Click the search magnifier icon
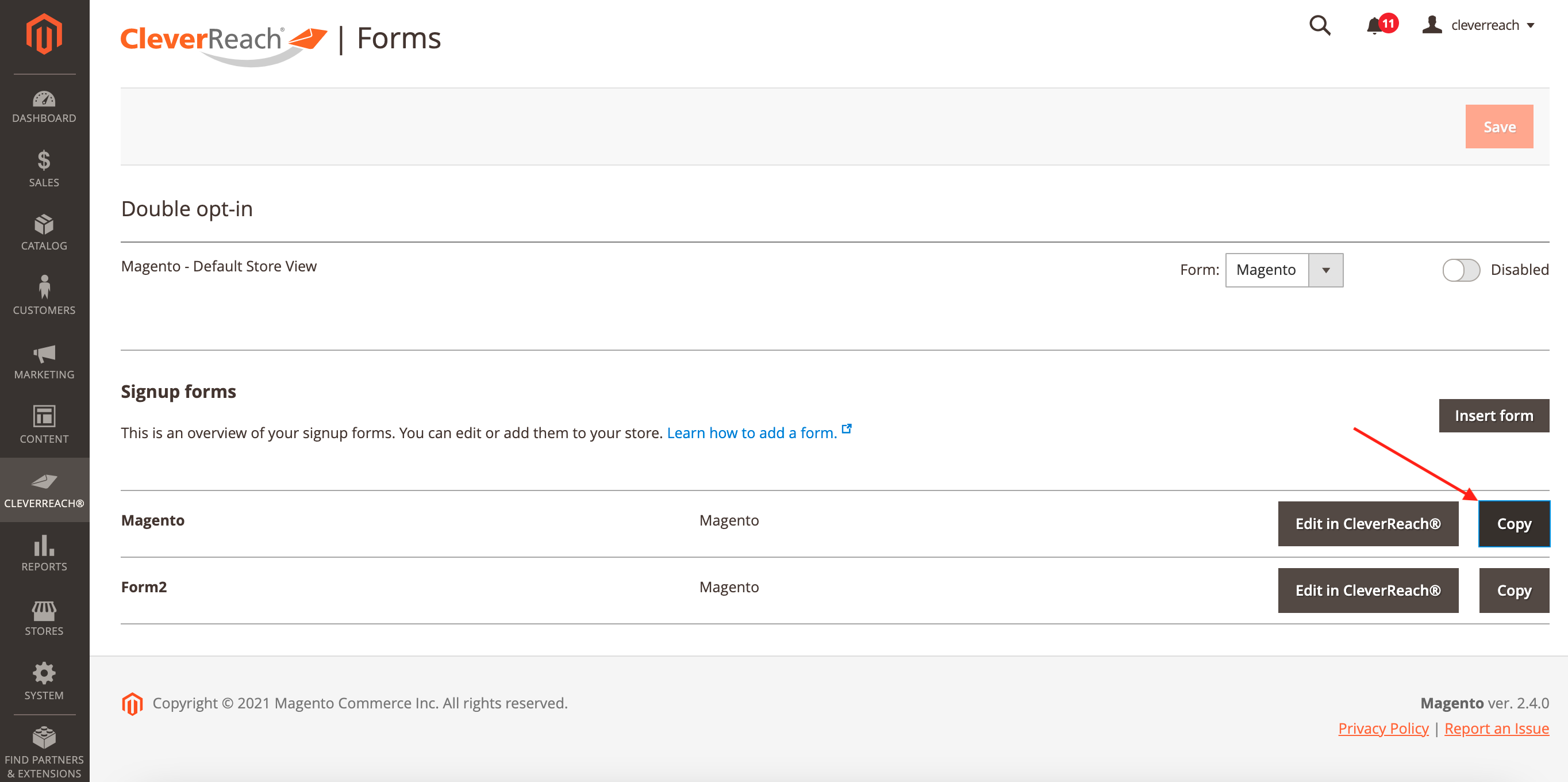Screen dimensions: 1568x782 coord(1319,25)
